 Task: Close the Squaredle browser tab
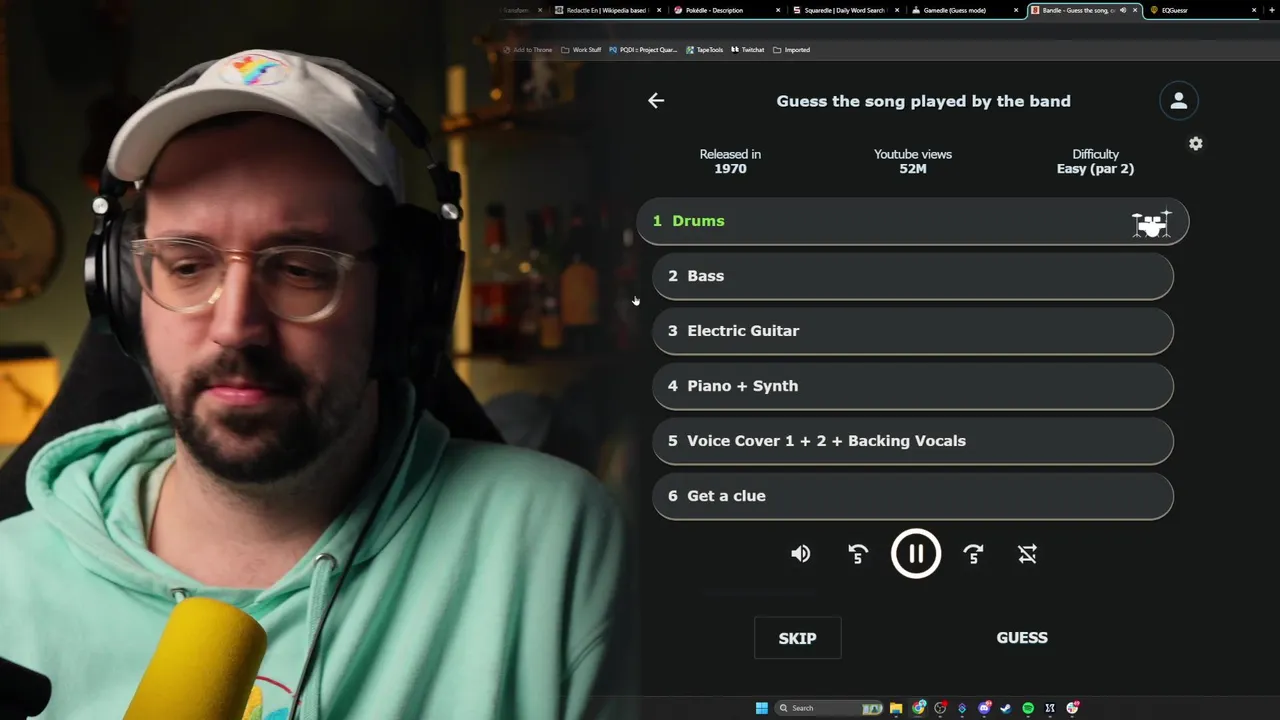(897, 10)
